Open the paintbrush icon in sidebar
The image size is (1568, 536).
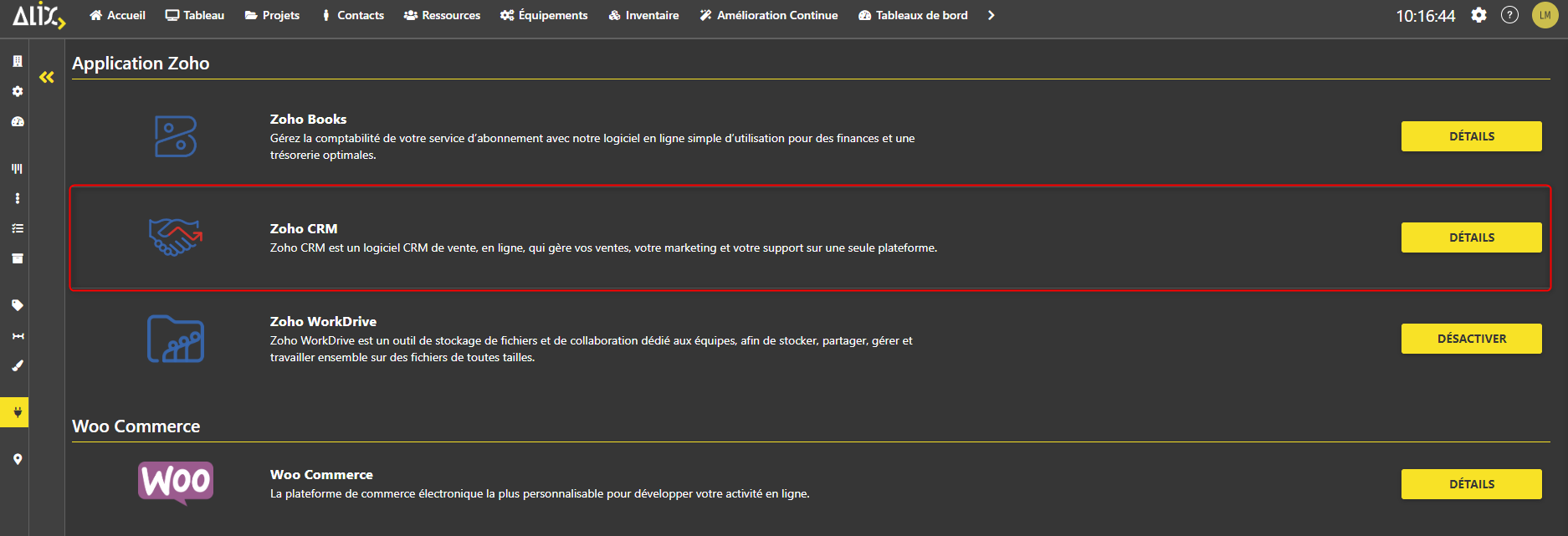coord(17,365)
